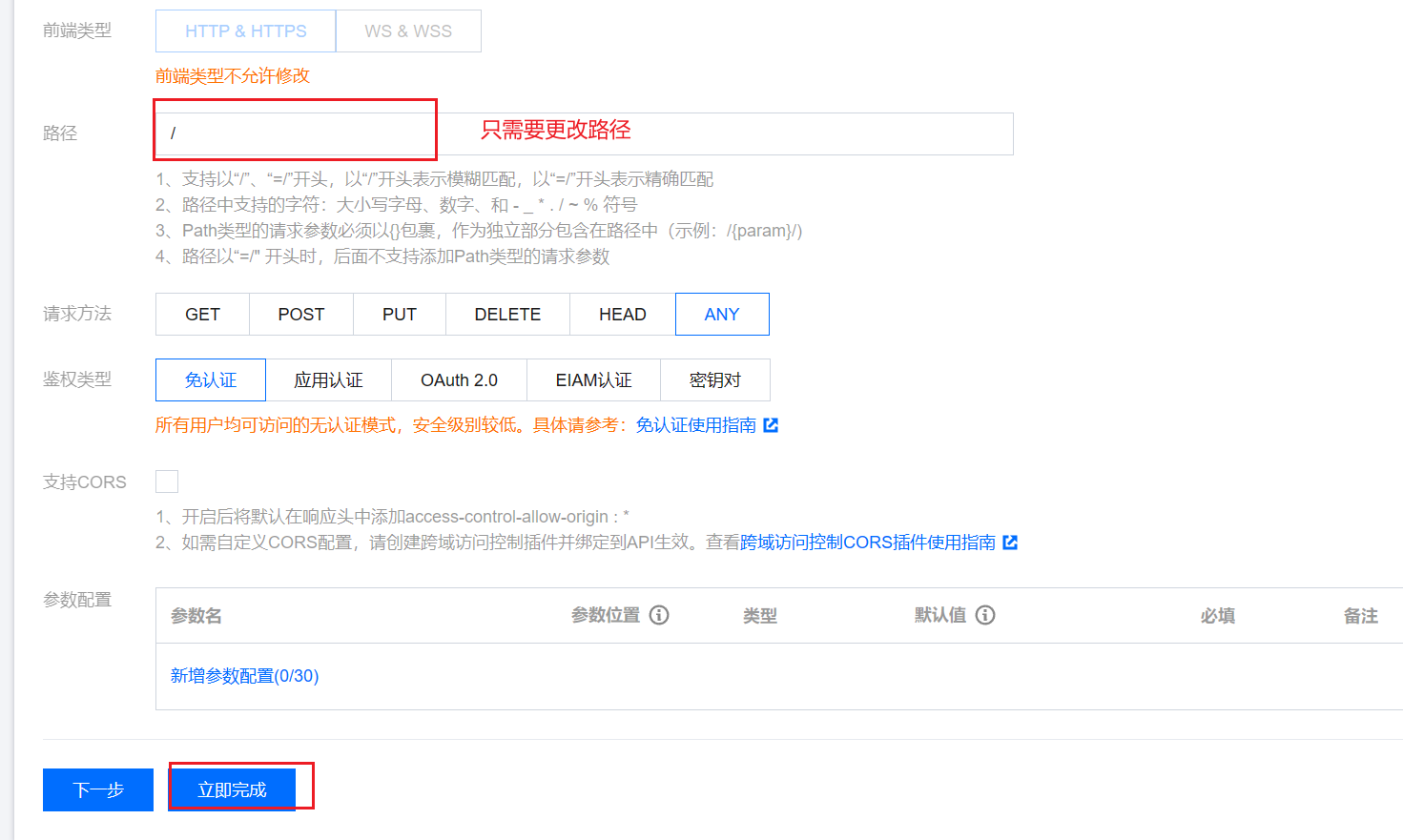1403x840 pixels.
Task: Click external link icon after CORS插件使用指南
Action: pos(1010,543)
